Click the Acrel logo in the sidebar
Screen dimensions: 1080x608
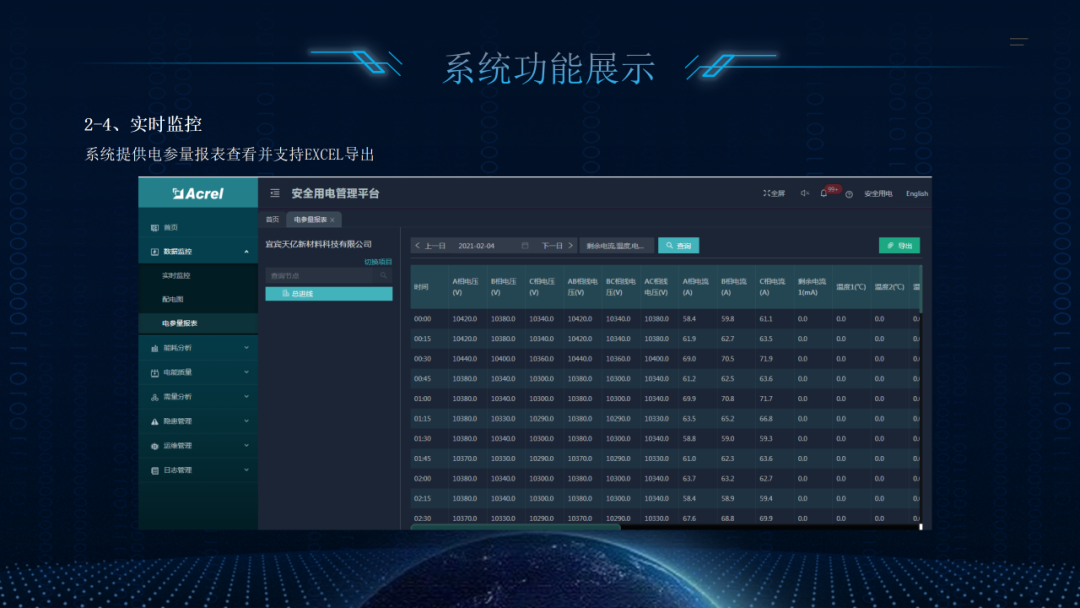[198, 193]
